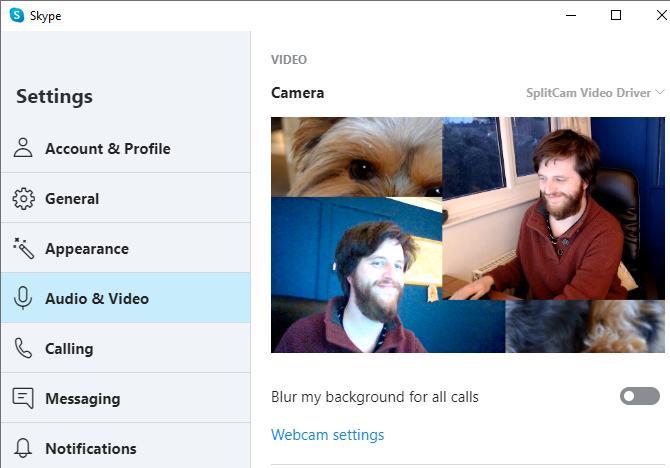Viewport: 670px width, 468px height.
Task: Select the Messaging settings label
Action: (x=82, y=399)
